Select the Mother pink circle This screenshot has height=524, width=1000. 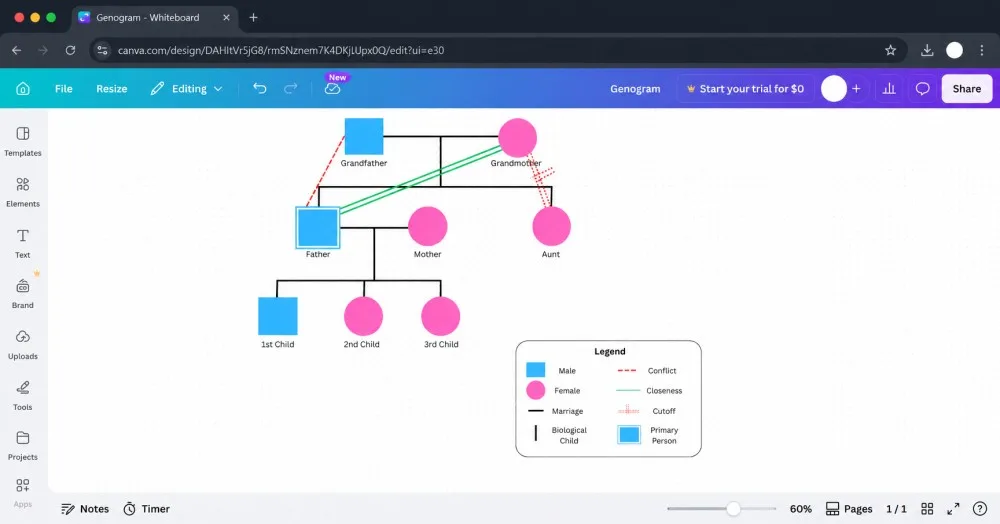tap(427, 226)
